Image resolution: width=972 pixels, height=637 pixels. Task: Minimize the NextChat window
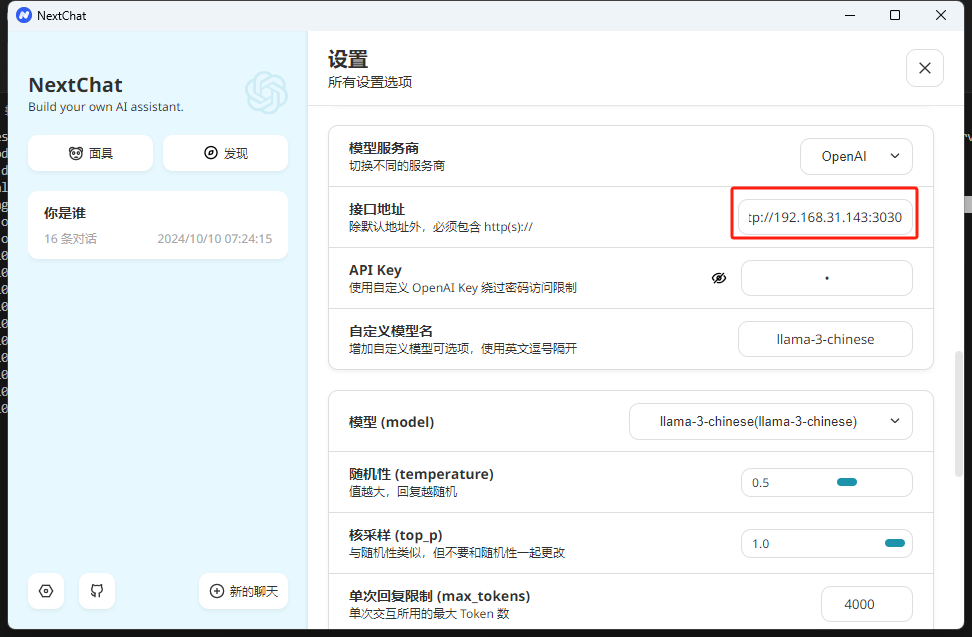(850, 15)
